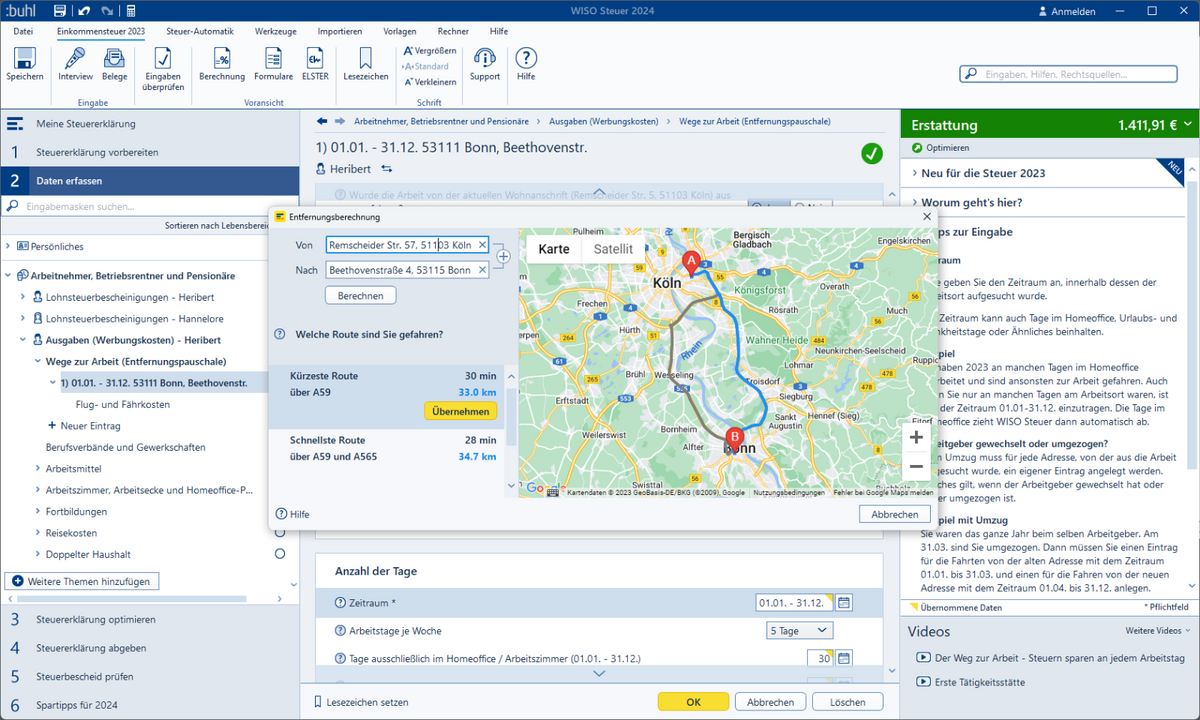Image resolution: width=1200 pixels, height=720 pixels.
Task: Click the Vergrößern font size option
Action: (430, 50)
